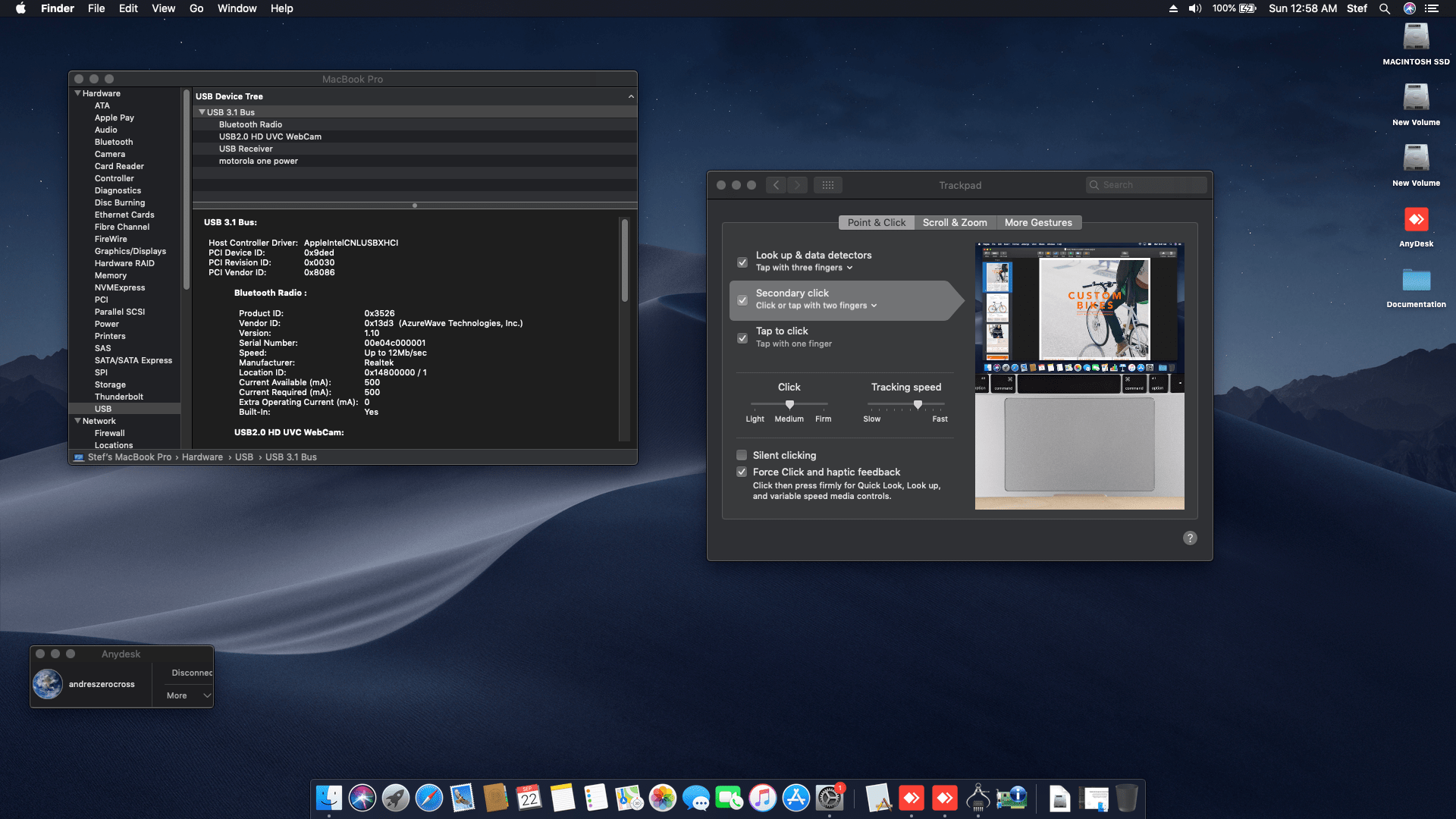Open the Documentation folder on desktop
This screenshot has height=819, width=1456.
click(1416, 281)
